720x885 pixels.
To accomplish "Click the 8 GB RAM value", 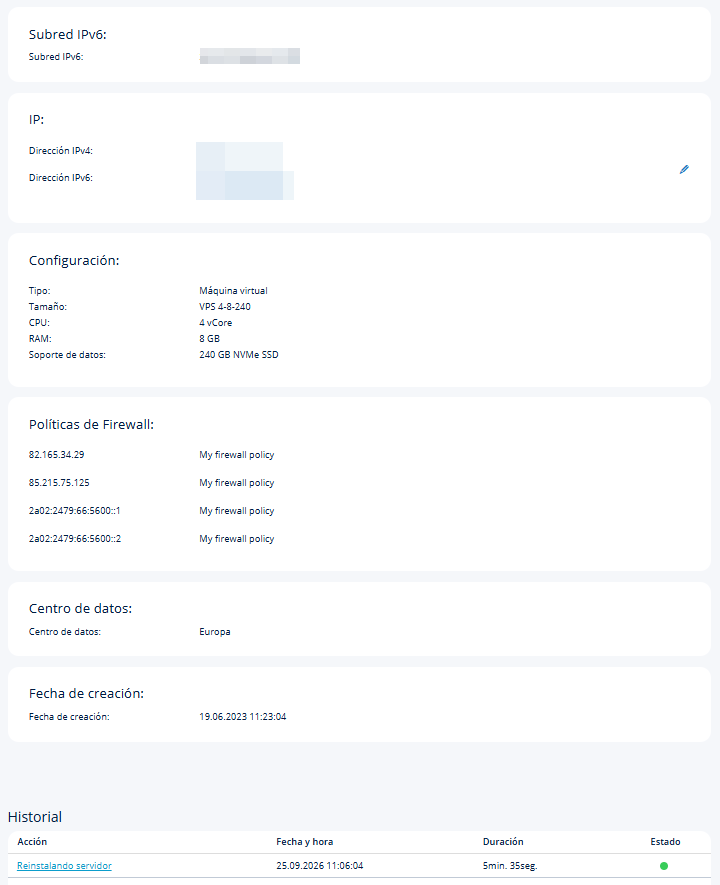I will click(x=209, y=339).
